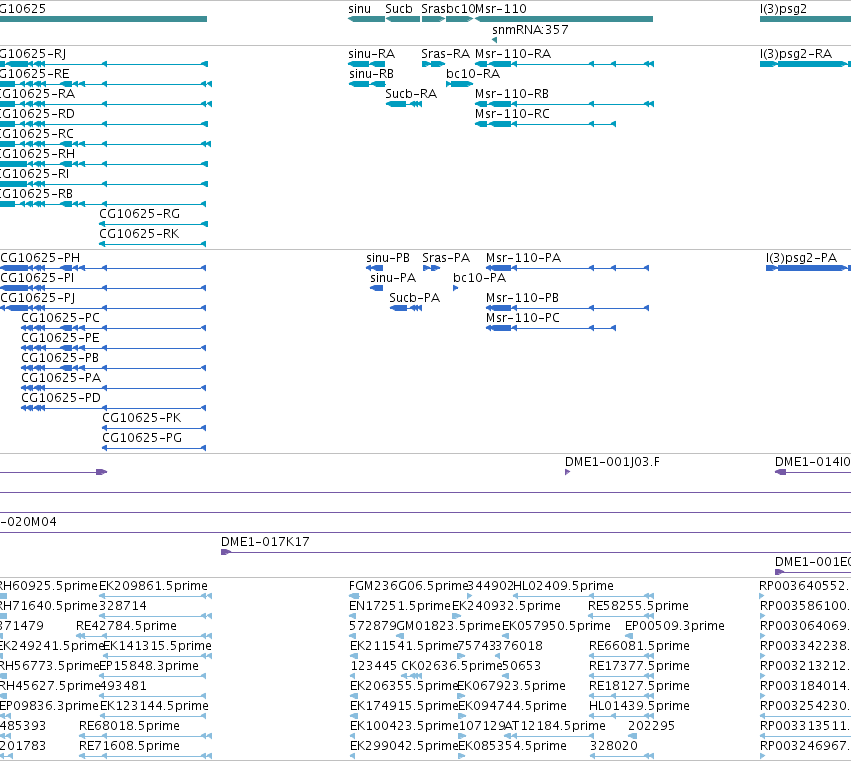
Task: Click the HL01439.5prime EST label
Action: pos(639,706)
